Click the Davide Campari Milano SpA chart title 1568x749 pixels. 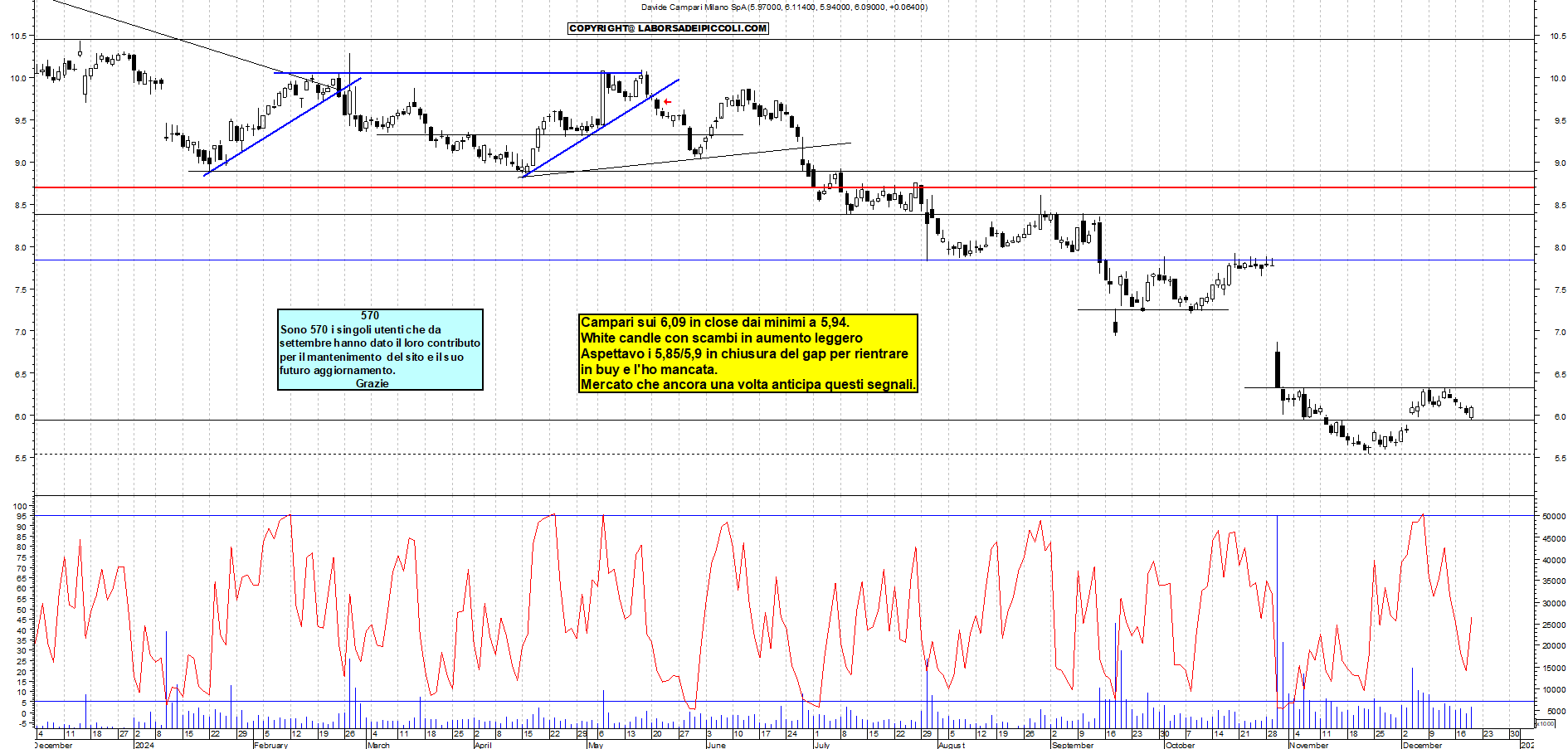pyautogui.click(x=784, y=7)
